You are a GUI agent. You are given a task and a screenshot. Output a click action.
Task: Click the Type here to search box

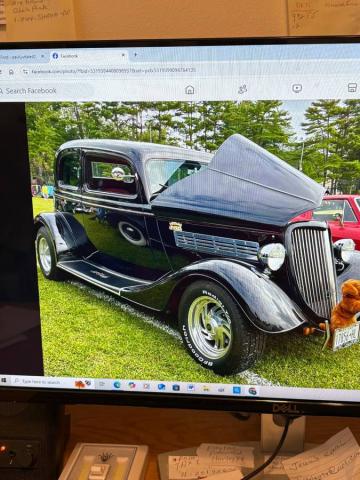[x=52, y=382]
